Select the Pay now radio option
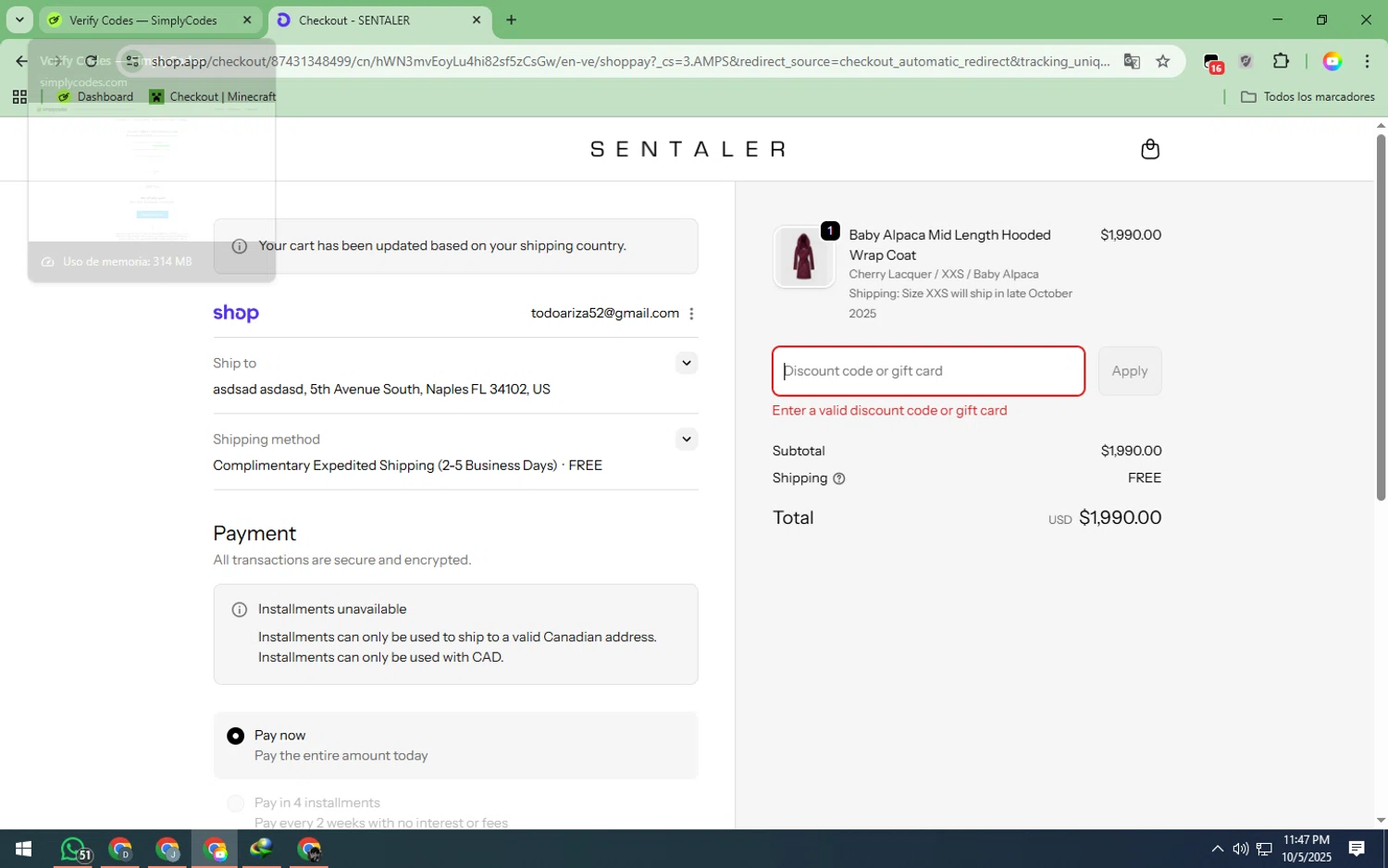The image size is (1388, 868). [236, 736]
